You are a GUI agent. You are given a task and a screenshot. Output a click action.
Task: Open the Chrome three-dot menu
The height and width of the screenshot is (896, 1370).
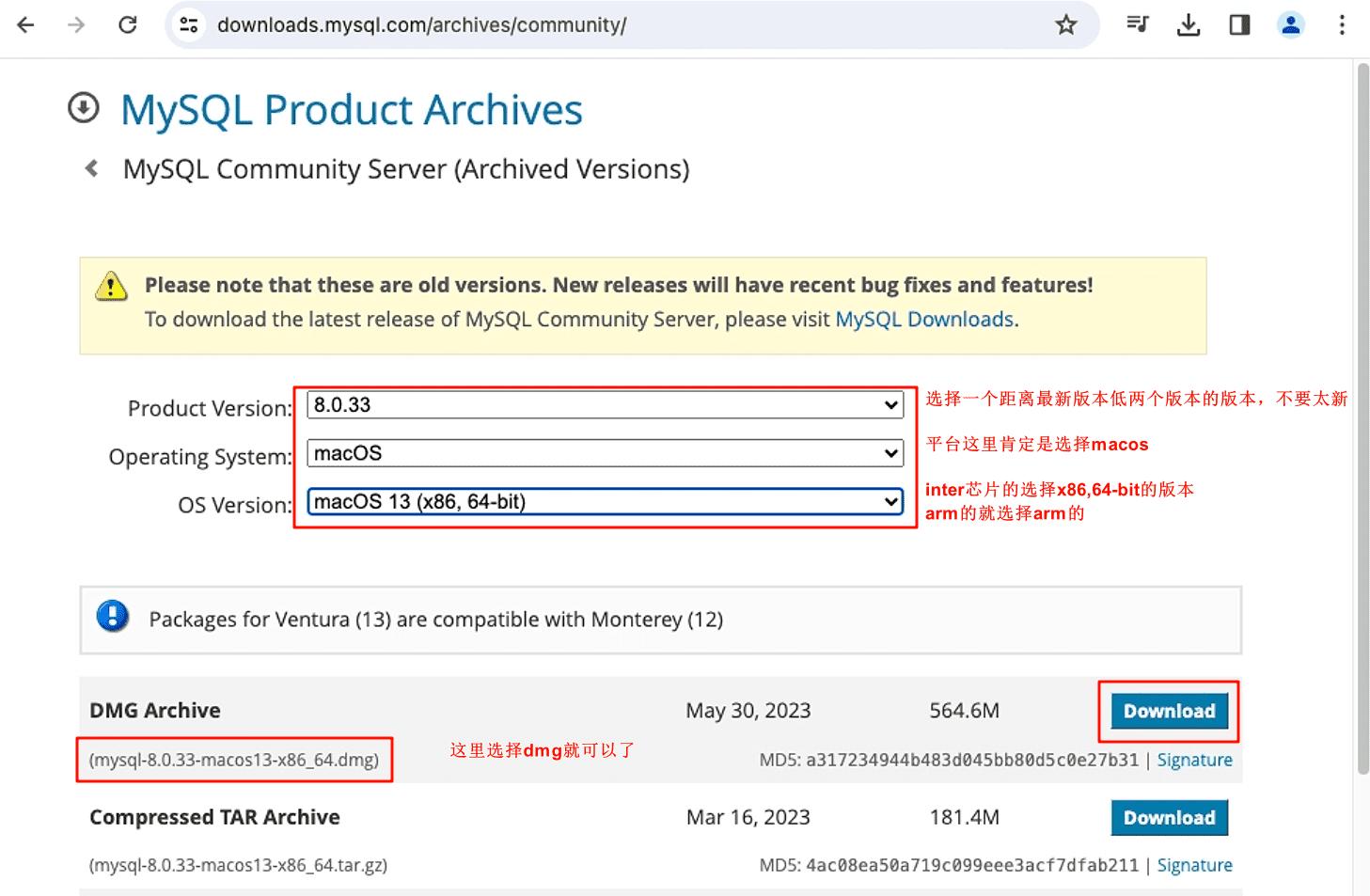pos(1342,24)
